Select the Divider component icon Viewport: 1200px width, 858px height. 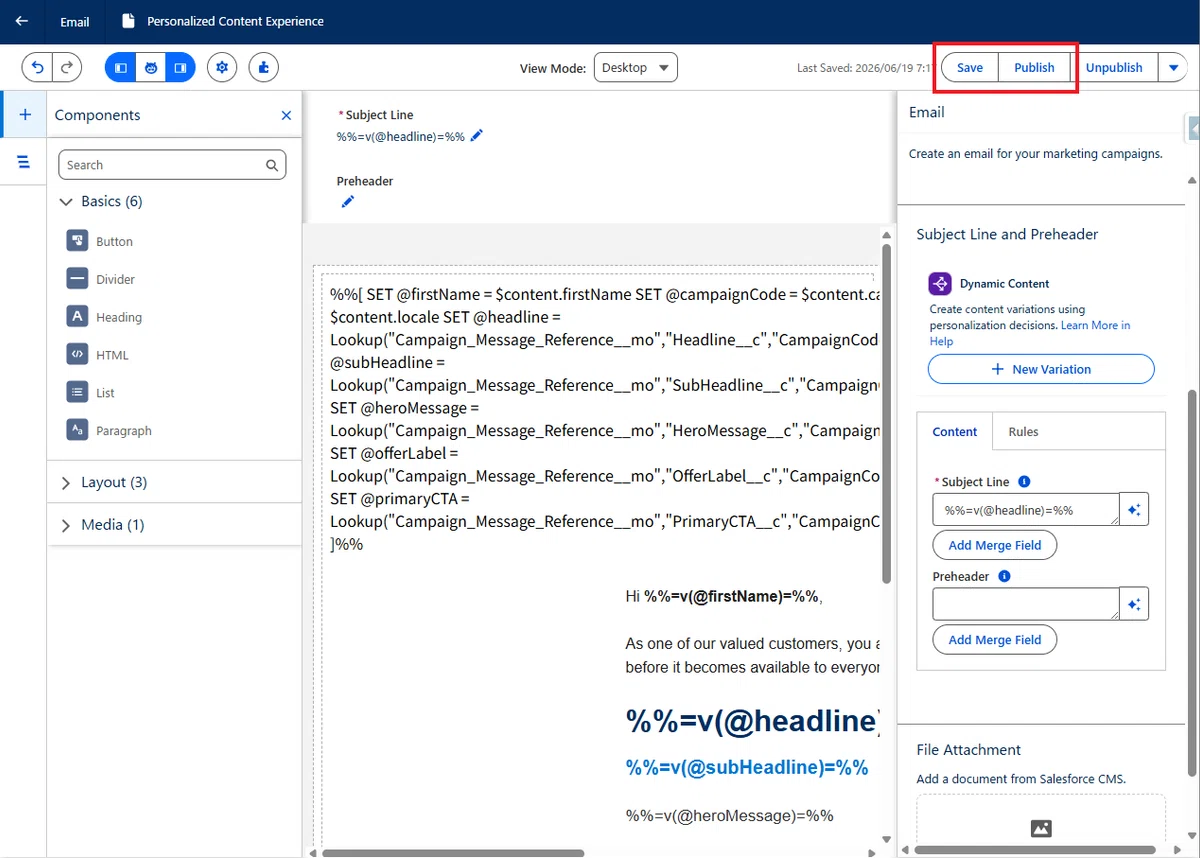coord(77,279)
